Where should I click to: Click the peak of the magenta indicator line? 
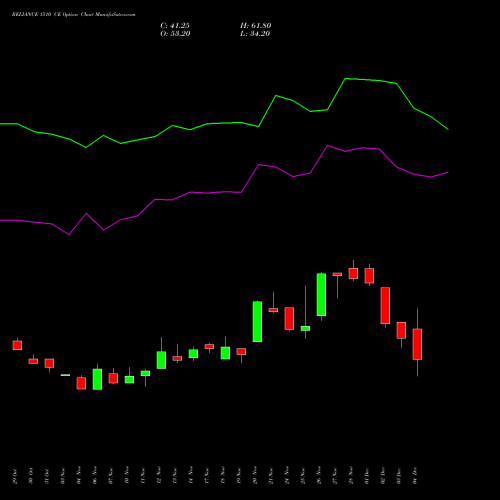tap(328, 146)
